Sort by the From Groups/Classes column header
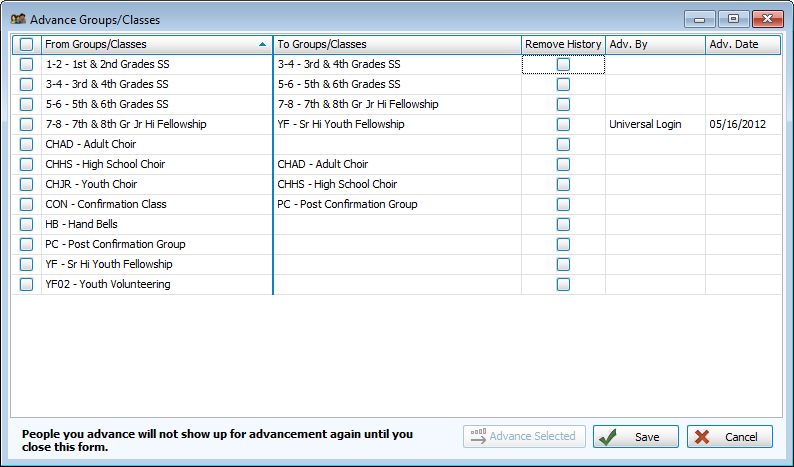Image resolution: width=794 pixels, height=467 pixels. click(x=150, y=45)
